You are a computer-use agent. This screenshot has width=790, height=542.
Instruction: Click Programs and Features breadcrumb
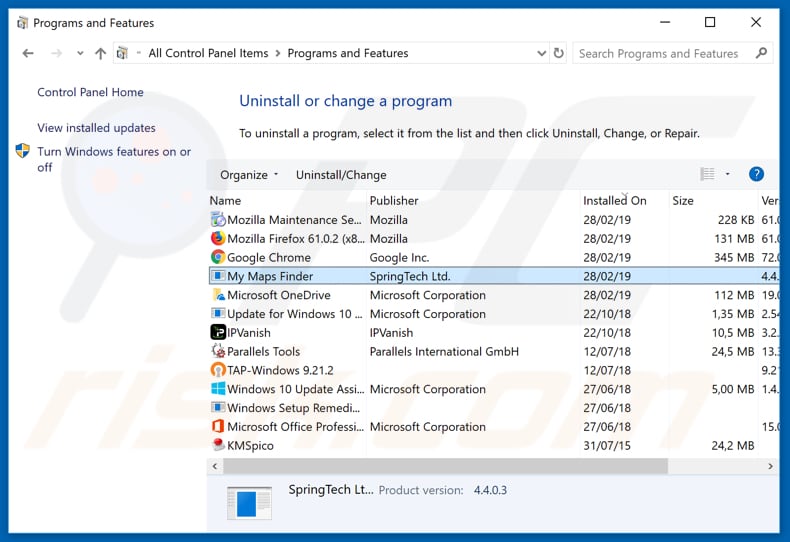point(348,53)
